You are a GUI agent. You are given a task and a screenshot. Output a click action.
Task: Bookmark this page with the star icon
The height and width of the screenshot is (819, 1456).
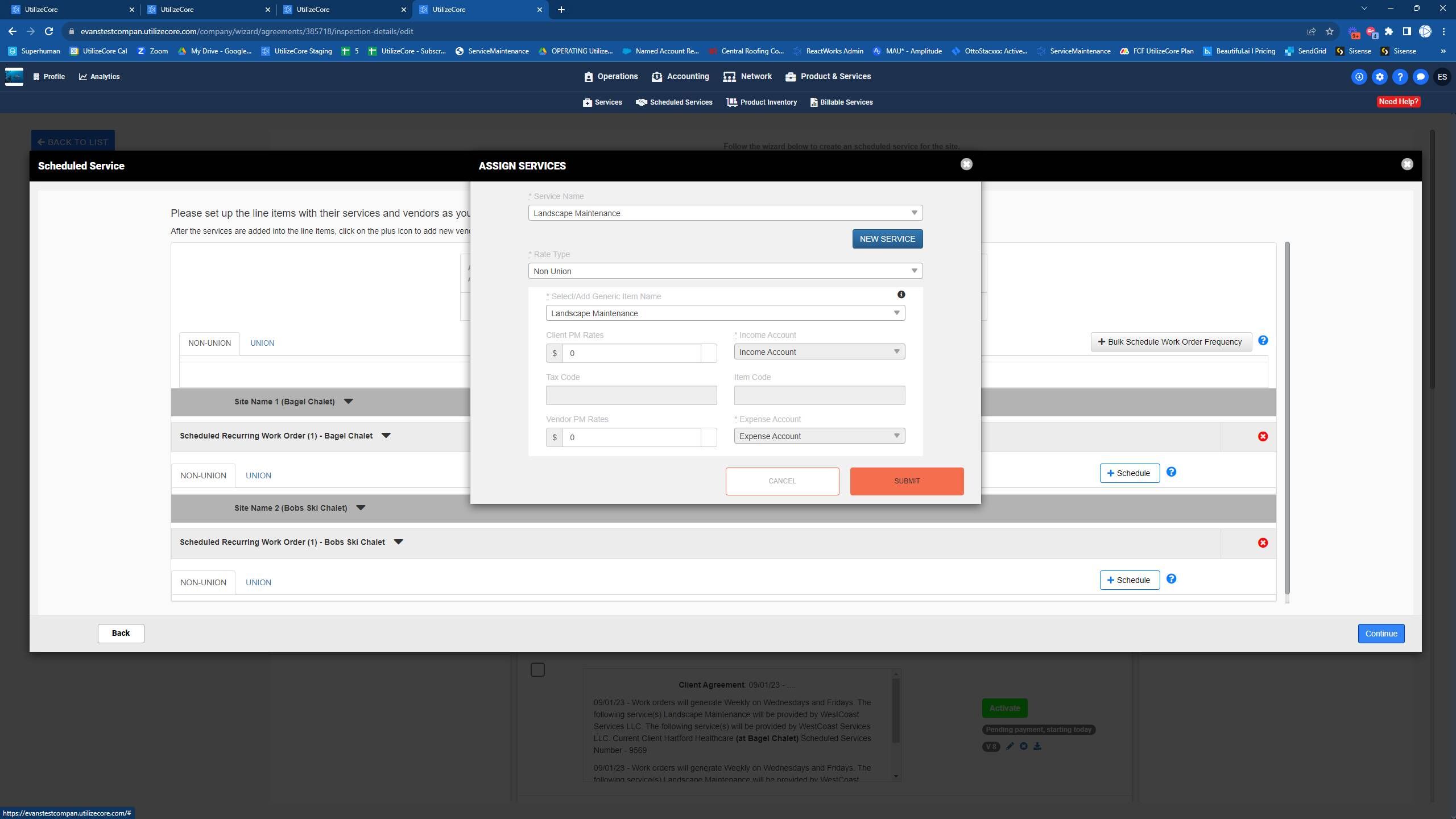pyautogui.click(x=1329, y=31)
